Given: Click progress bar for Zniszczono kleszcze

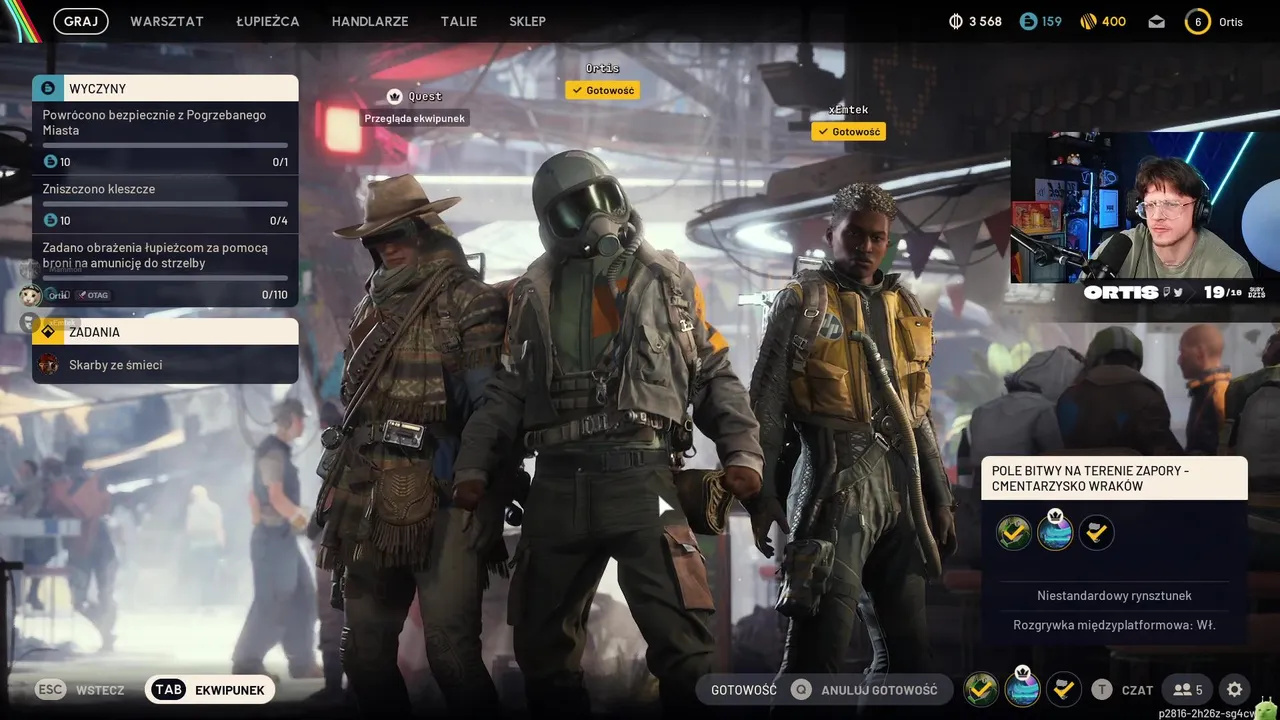Looking at the screenshot, I should pyautogui.click(x=165, y=204).
